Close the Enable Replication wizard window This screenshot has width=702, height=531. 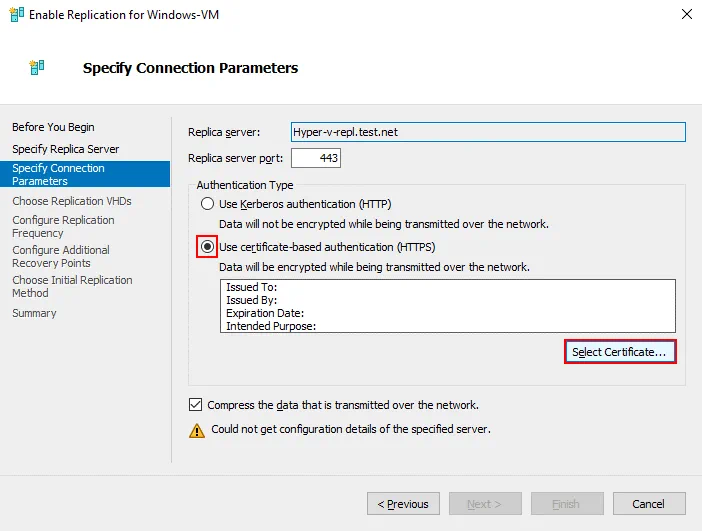(x=685, y=16)
